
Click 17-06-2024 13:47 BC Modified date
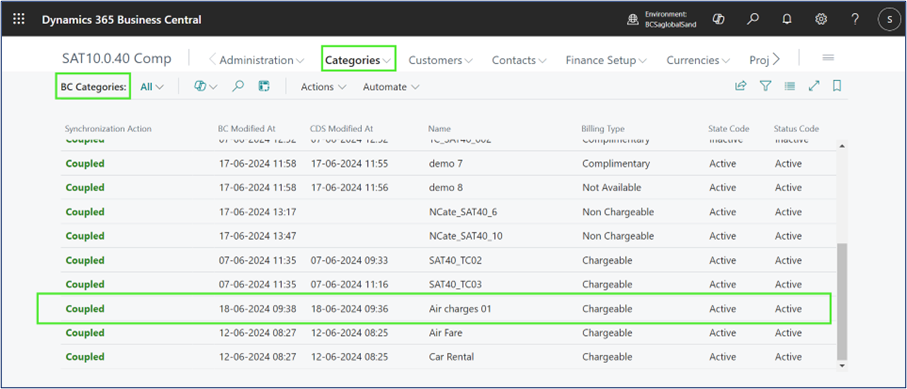(x=257, y=236)
